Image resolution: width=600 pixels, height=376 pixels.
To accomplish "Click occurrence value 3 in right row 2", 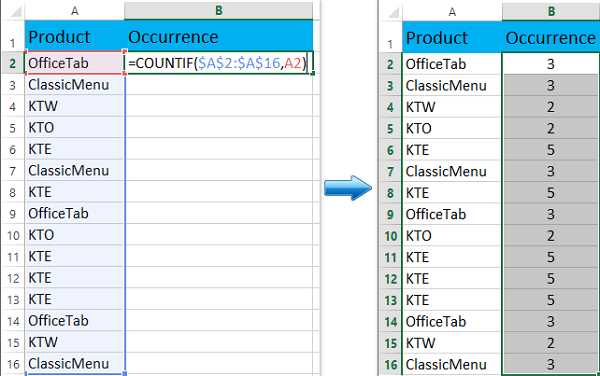I will (x=551, y=64).
